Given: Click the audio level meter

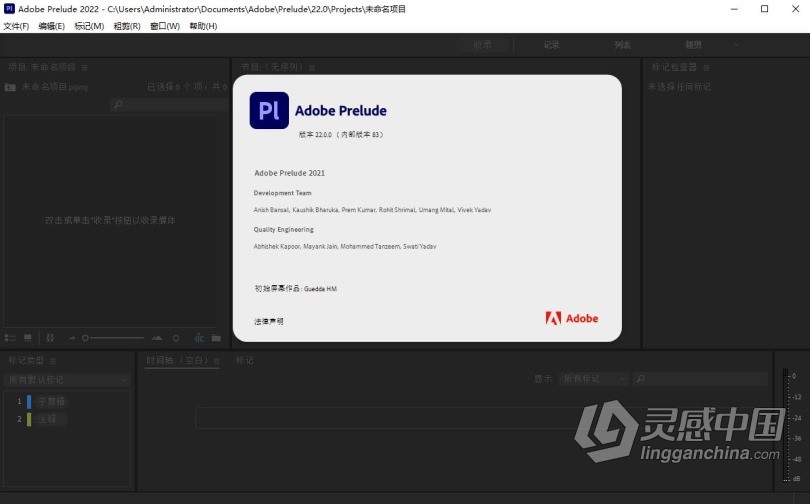Looking at the screenshot, I should click(786, 426).
